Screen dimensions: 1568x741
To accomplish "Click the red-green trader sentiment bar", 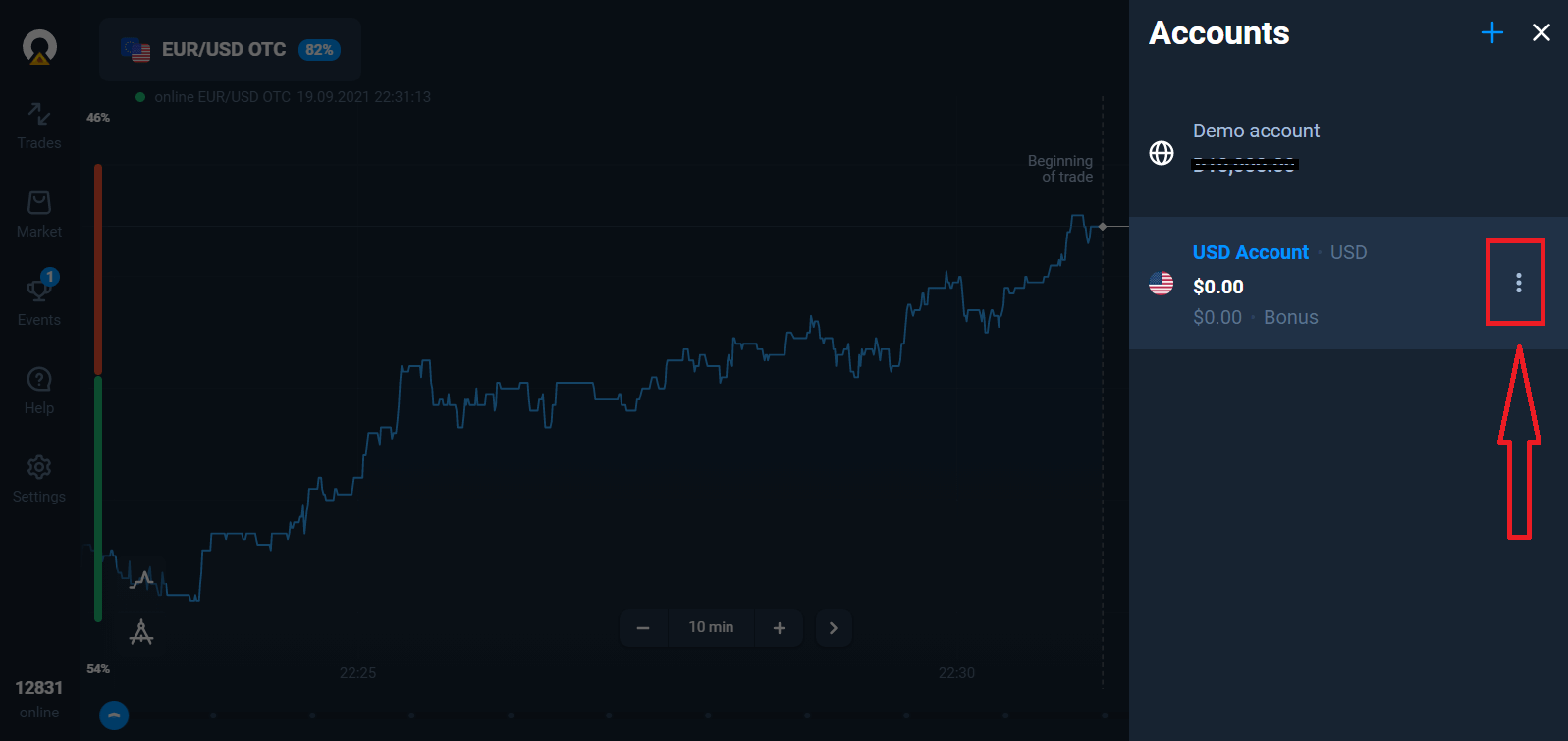I will tap(98, 393).
